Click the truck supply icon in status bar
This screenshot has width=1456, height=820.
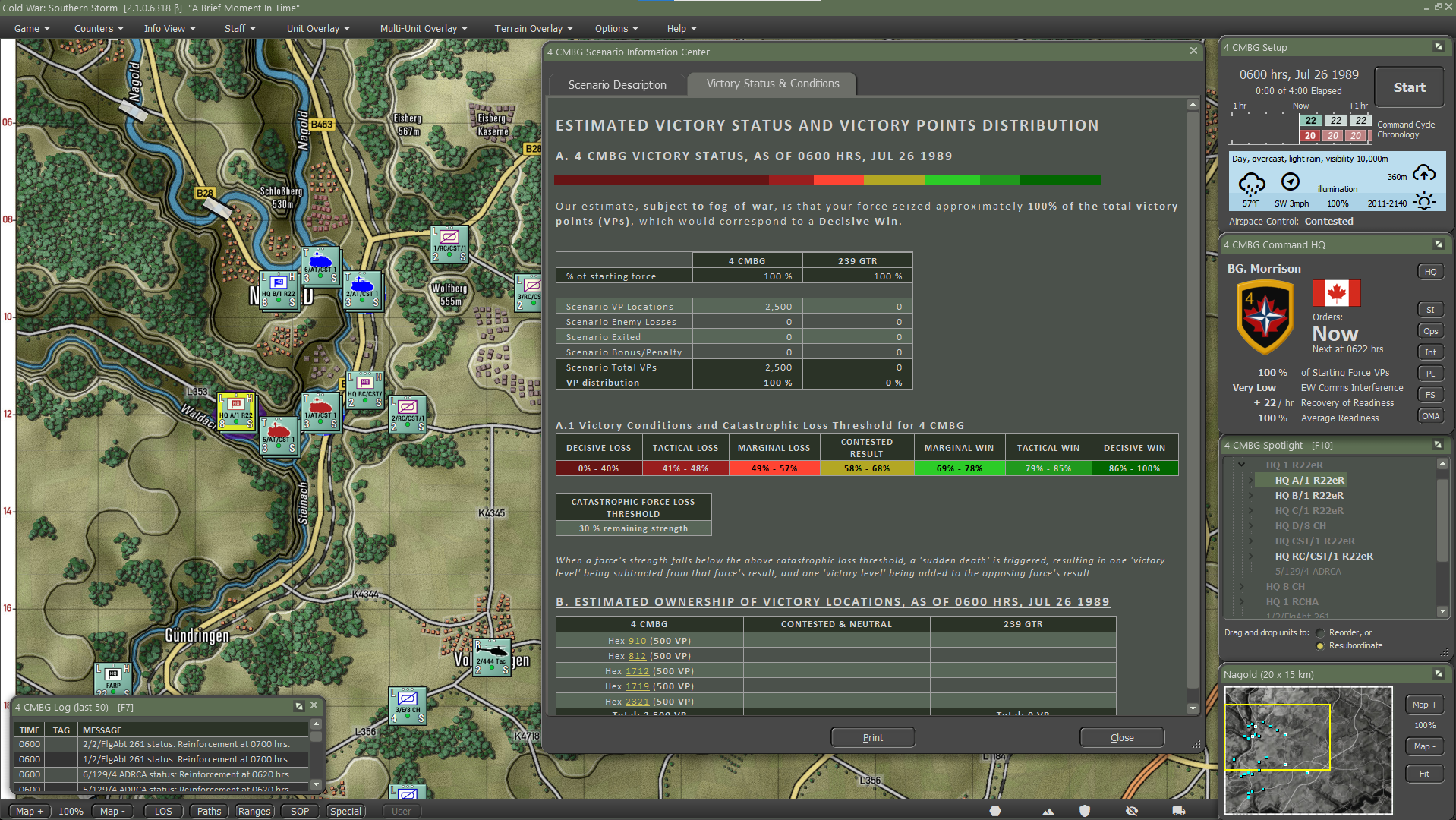[1178, 811]
